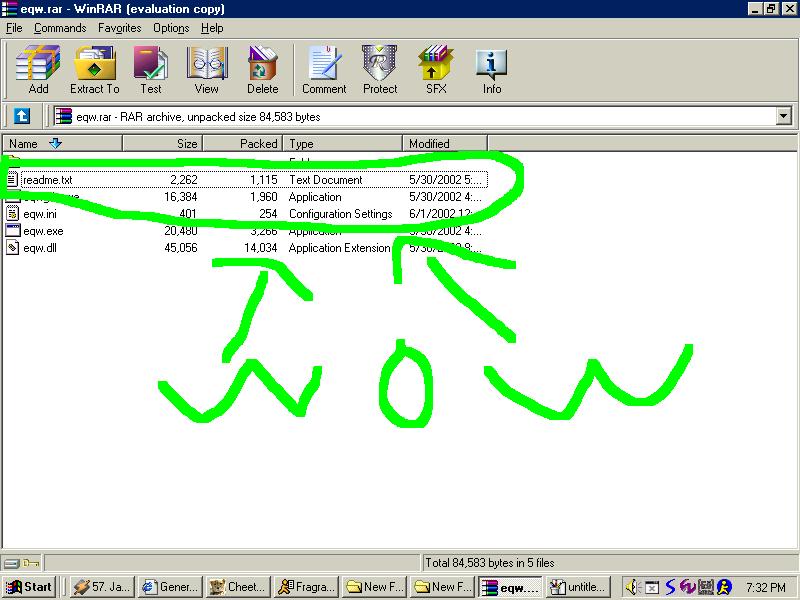This screenshot has height=600, width=800.
Task: Click the Protect toolbar icon
Action: 380,69
